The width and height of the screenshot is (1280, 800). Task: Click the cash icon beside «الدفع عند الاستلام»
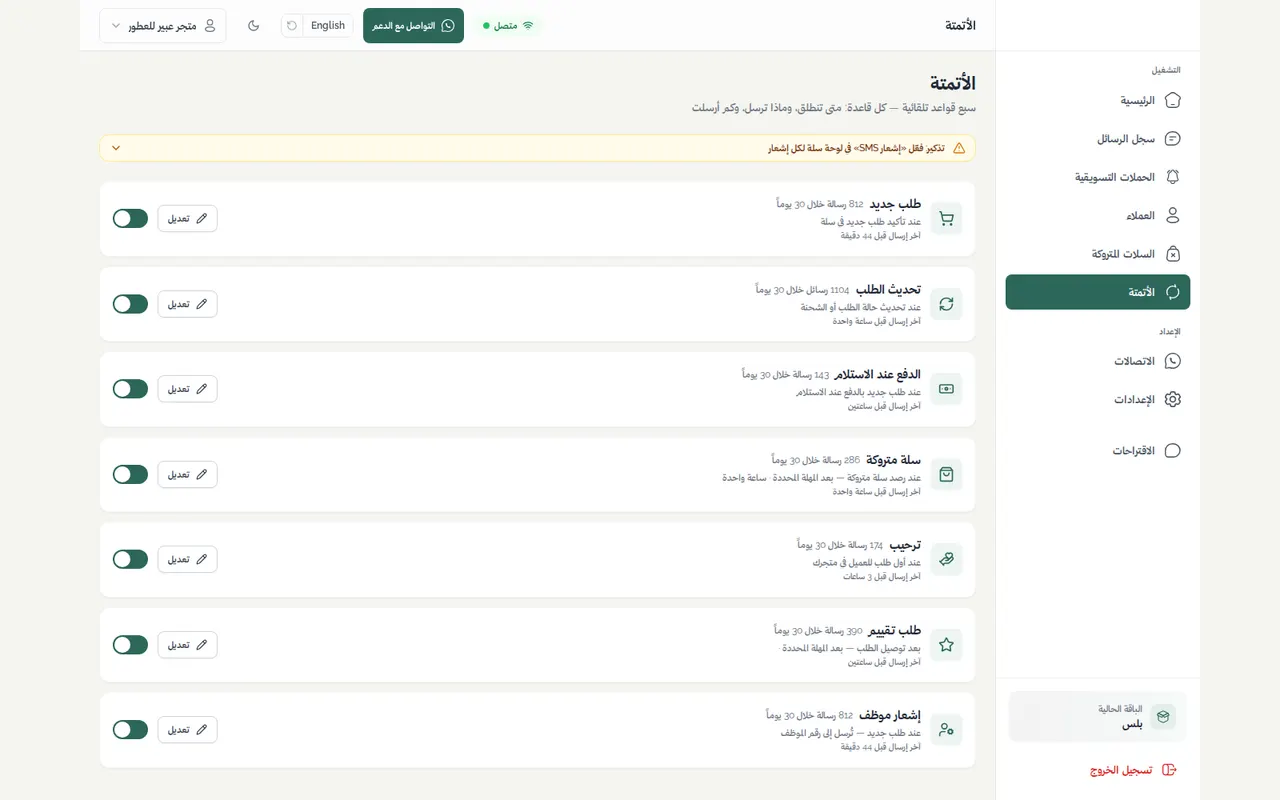946,389
